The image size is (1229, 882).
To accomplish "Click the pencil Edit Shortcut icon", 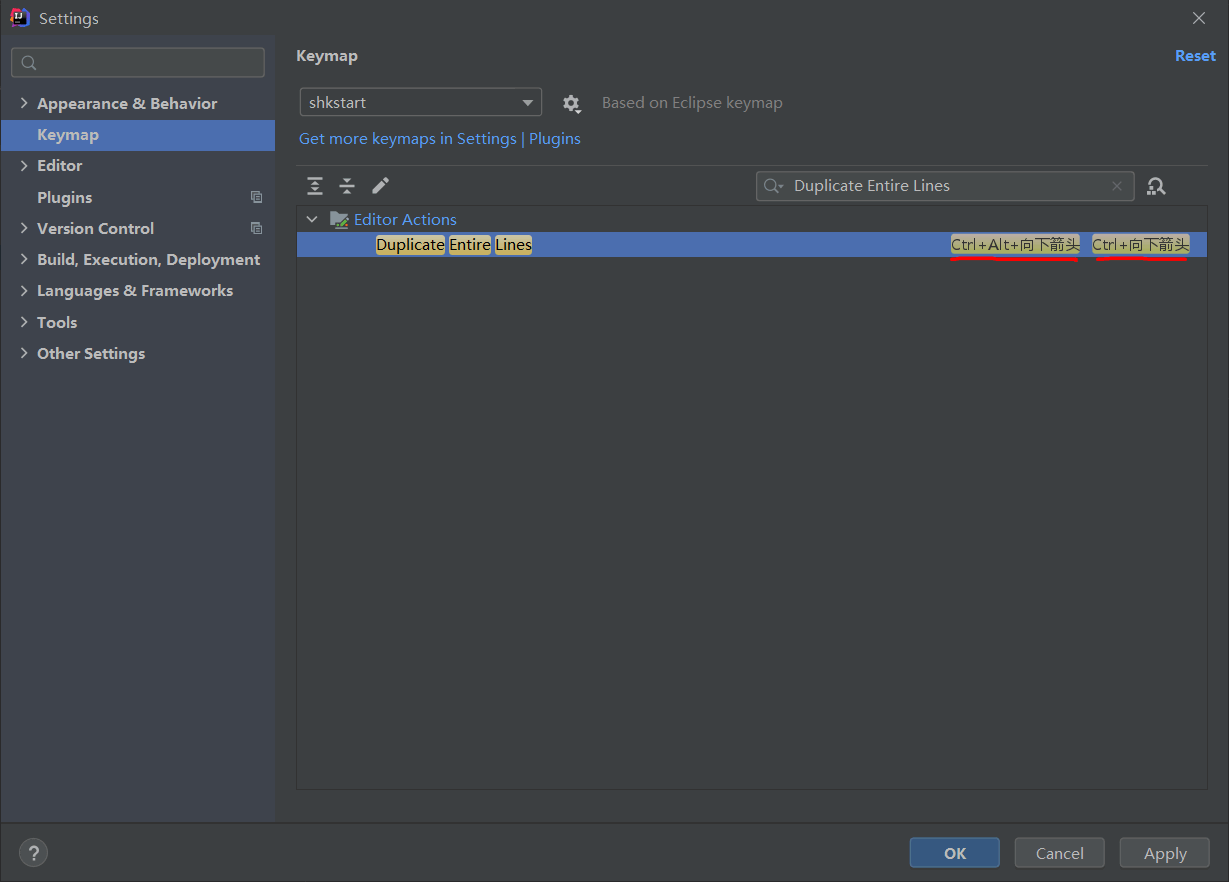I will coord(380,186).
